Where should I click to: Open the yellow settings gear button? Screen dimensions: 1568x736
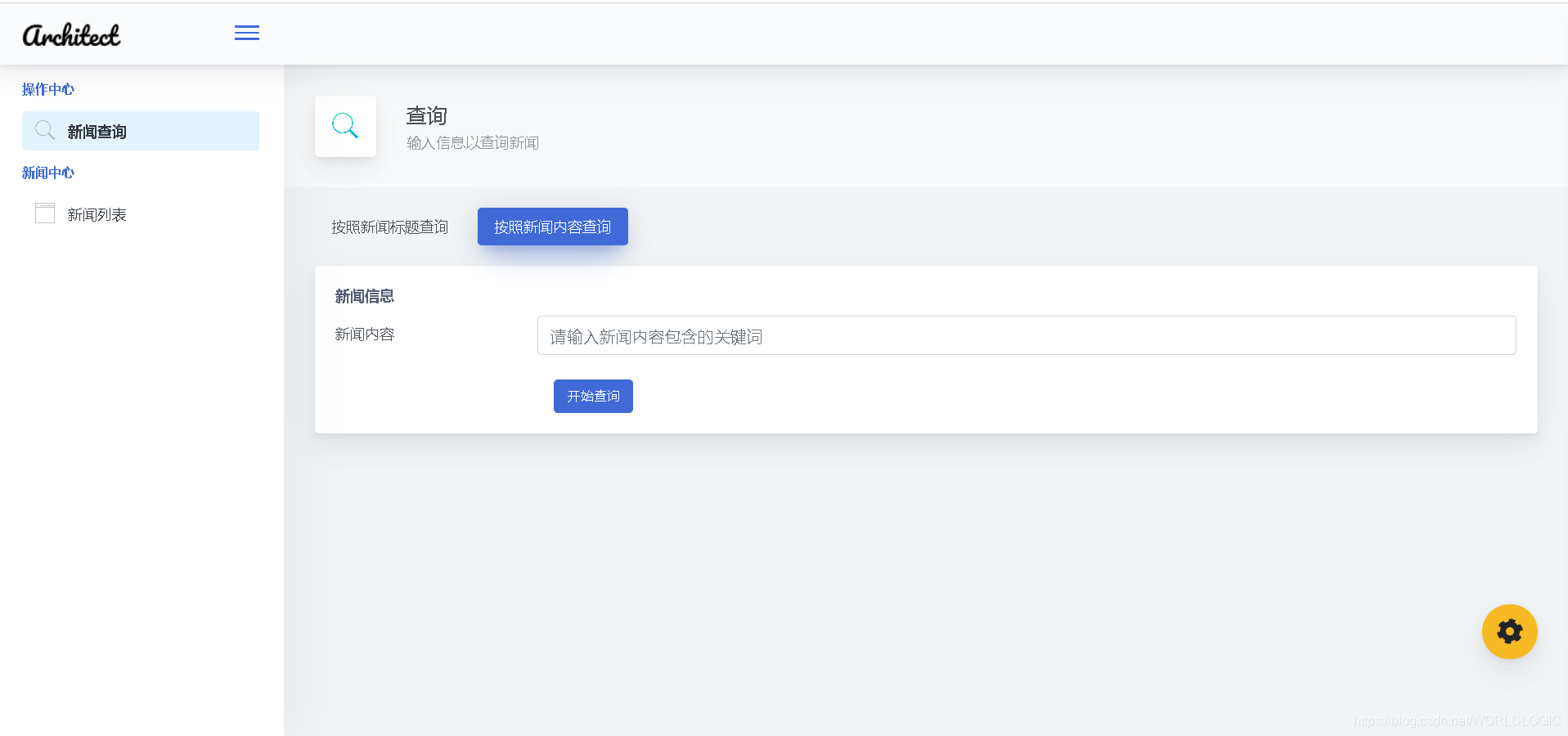1509,631
